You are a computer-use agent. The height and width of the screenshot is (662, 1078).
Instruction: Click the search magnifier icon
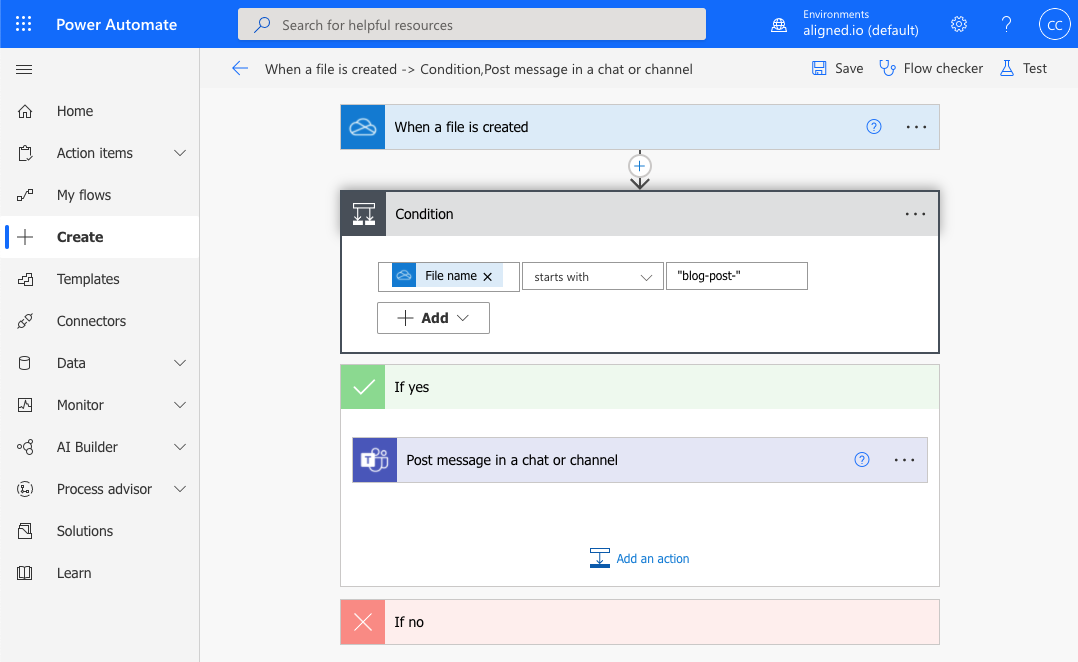click(262, 25)
